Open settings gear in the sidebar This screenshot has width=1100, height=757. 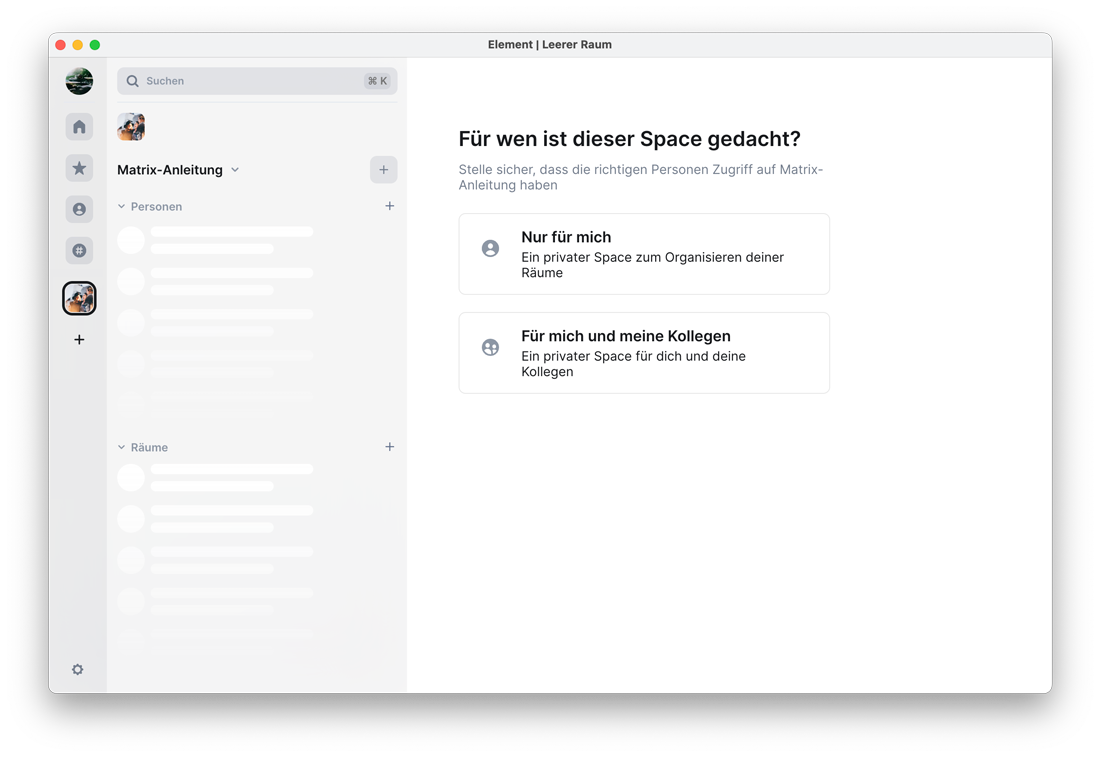coord(78,669)
